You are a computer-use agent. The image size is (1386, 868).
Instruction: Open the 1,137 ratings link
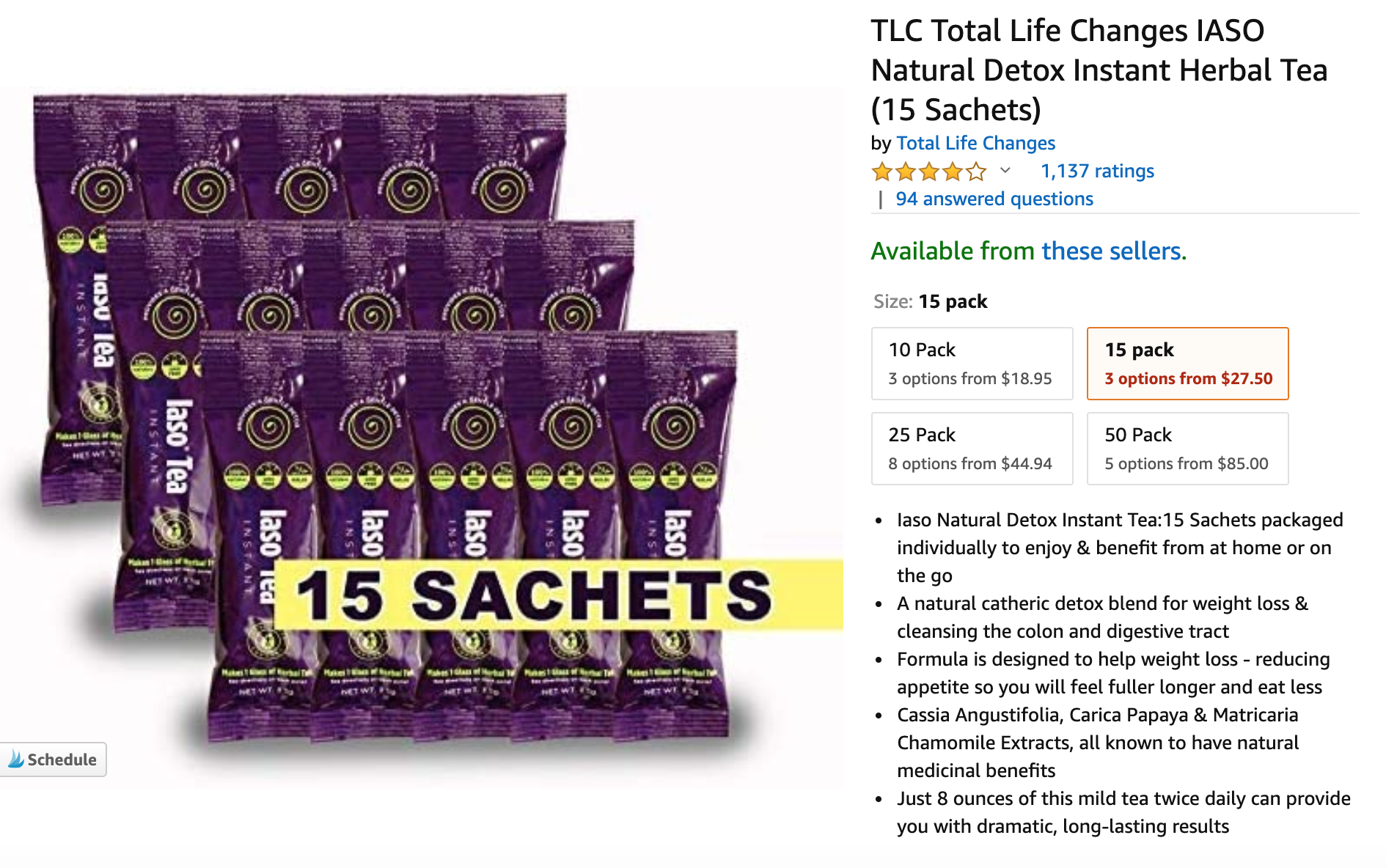(1097, 171)
